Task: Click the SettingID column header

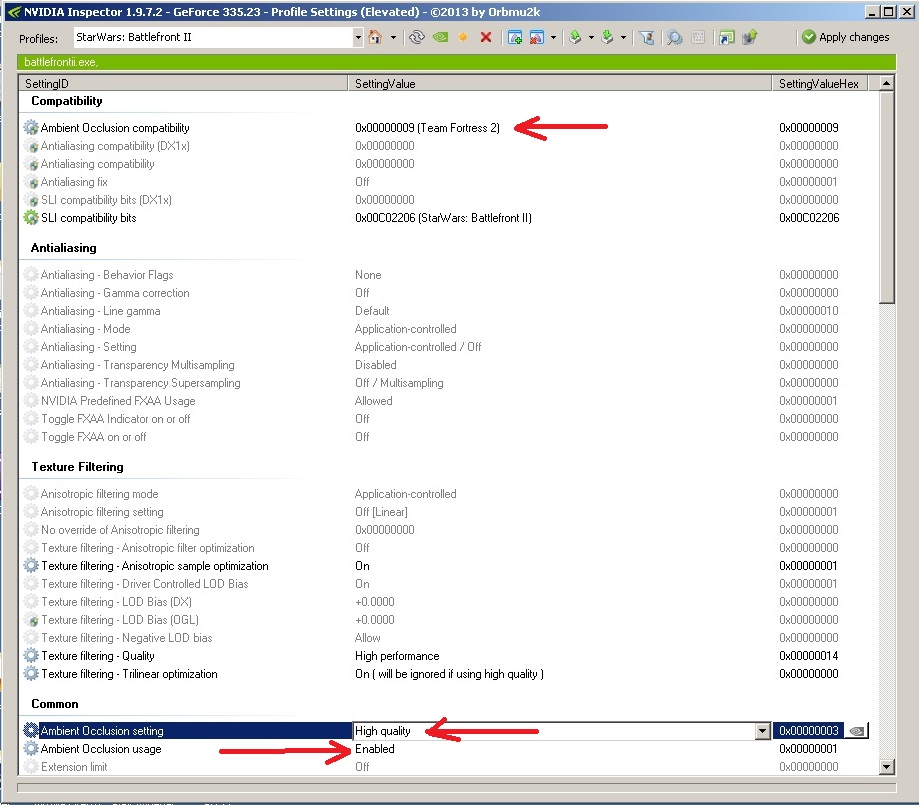Action: tap(183, 84)
